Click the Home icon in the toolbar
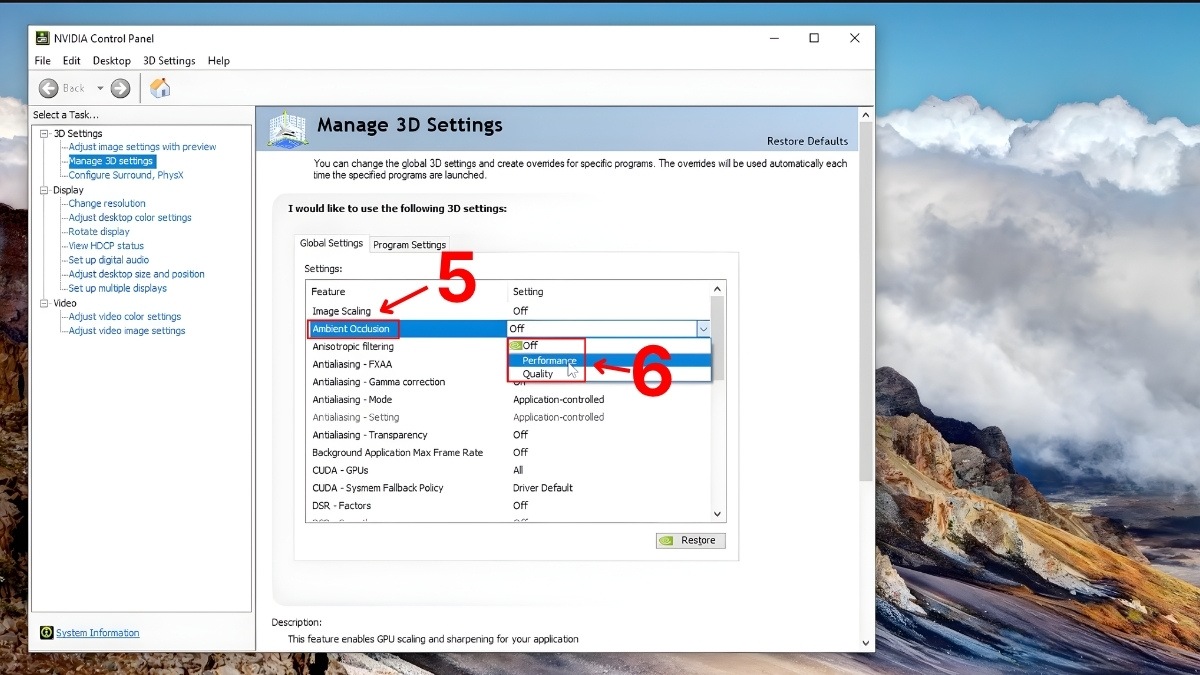1200x675 pixels. click(159, 88)
